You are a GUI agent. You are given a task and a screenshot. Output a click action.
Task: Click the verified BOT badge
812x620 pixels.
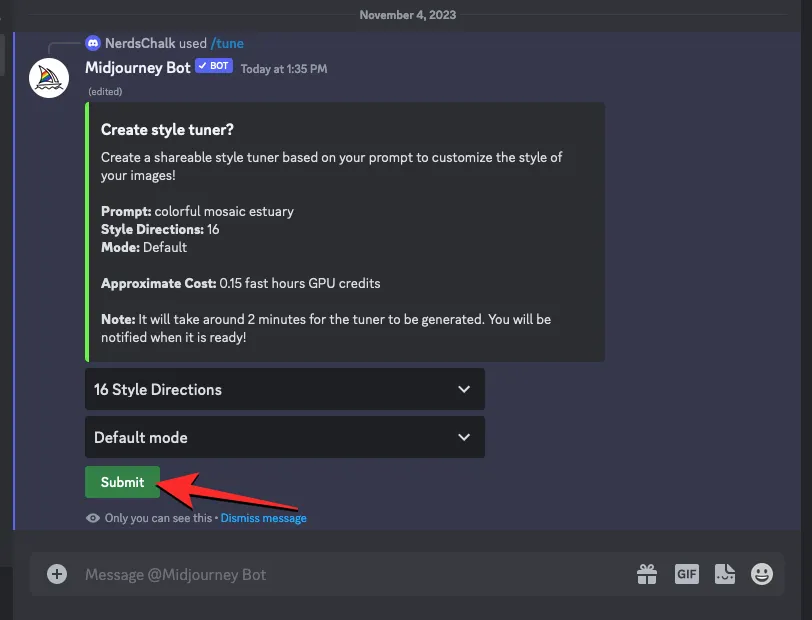coord(214,66)
